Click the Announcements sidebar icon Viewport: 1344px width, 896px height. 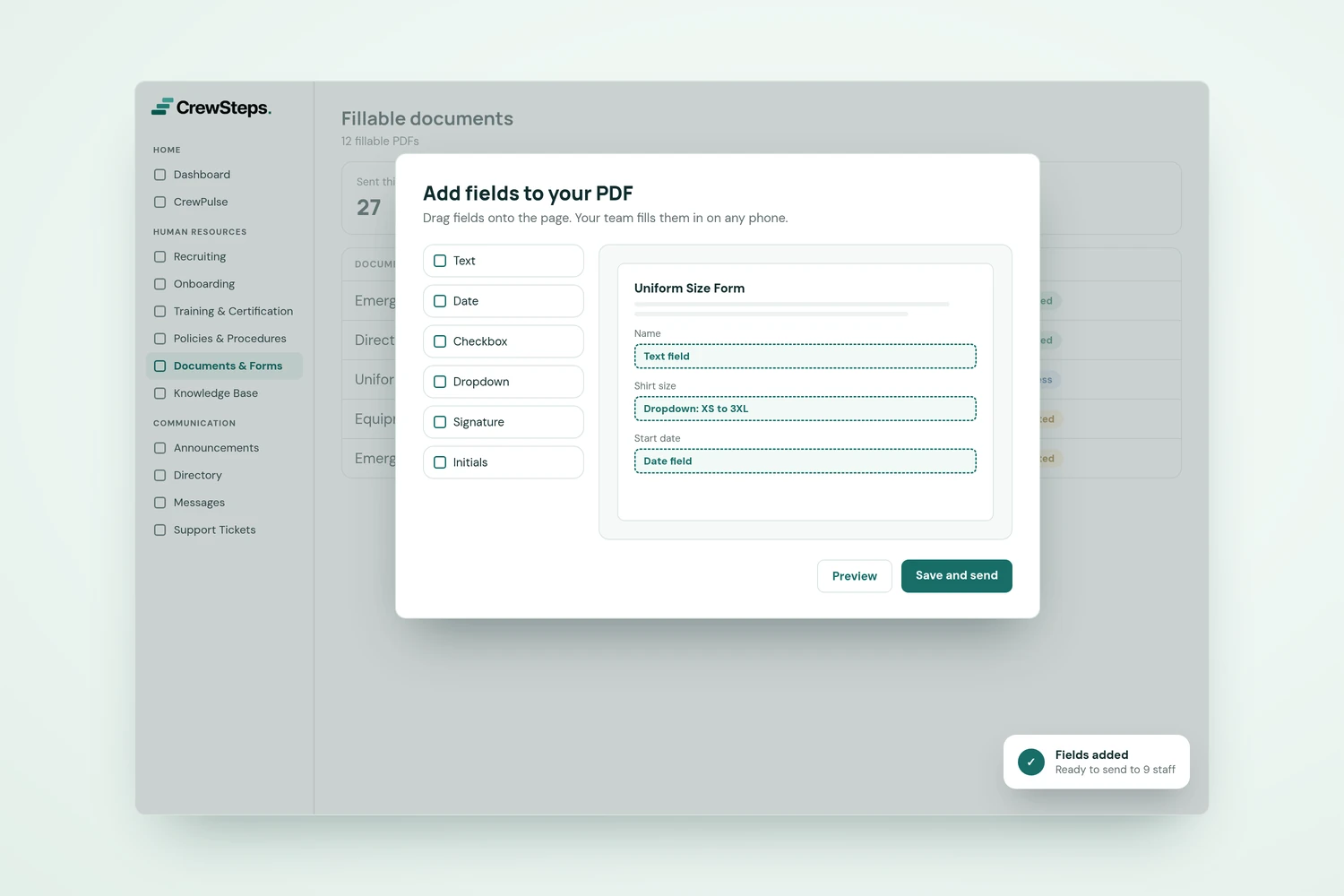159,448
